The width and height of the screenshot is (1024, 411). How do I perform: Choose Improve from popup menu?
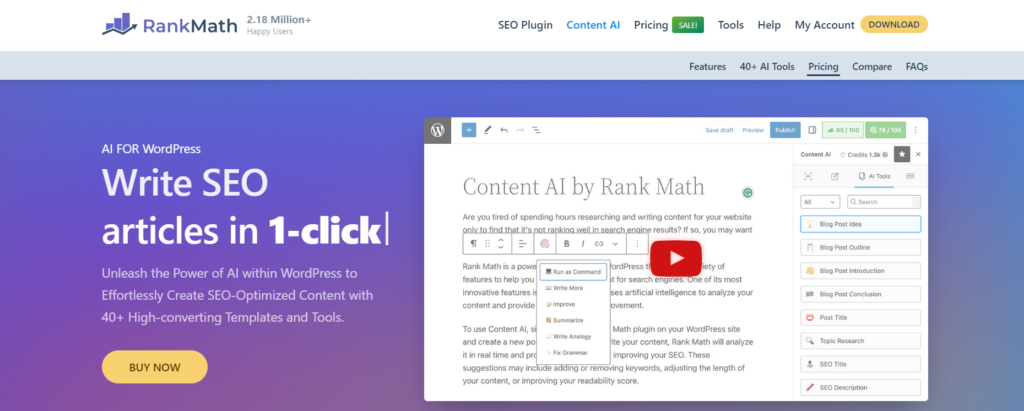560,304
